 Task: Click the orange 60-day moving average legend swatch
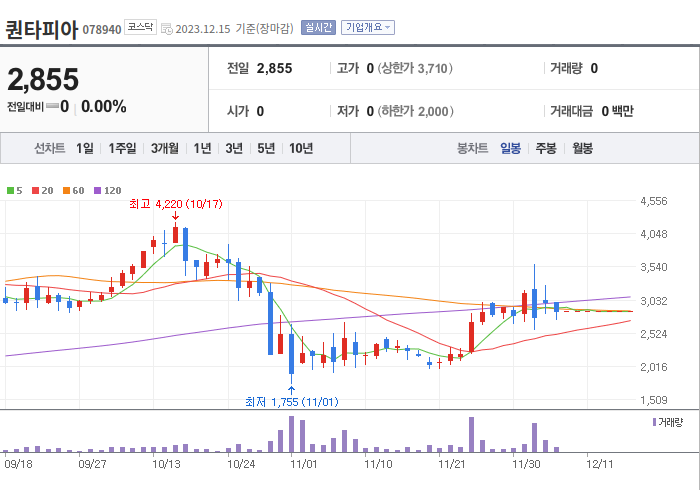point(66,191)
